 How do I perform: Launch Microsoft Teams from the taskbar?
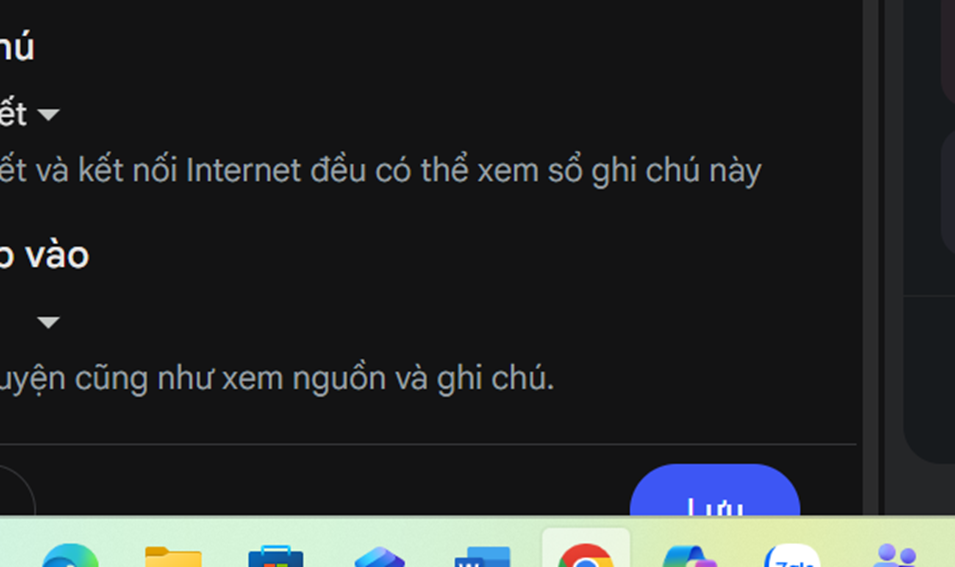[895, 555]
